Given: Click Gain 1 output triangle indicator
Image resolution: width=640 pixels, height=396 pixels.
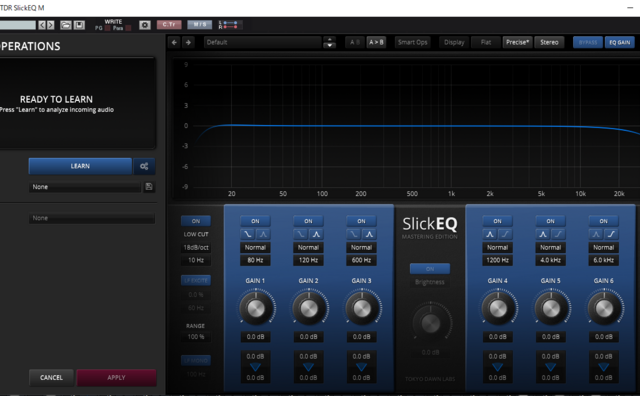Looking at the screenshot, I should pyautogui.click(x=255, y=367).
